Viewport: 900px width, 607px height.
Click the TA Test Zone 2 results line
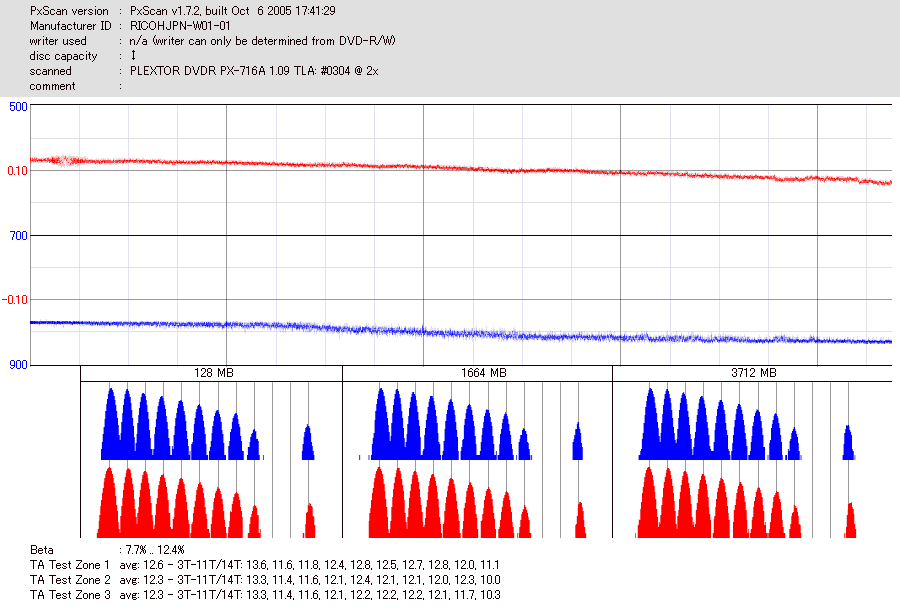[x=265, y=580]
